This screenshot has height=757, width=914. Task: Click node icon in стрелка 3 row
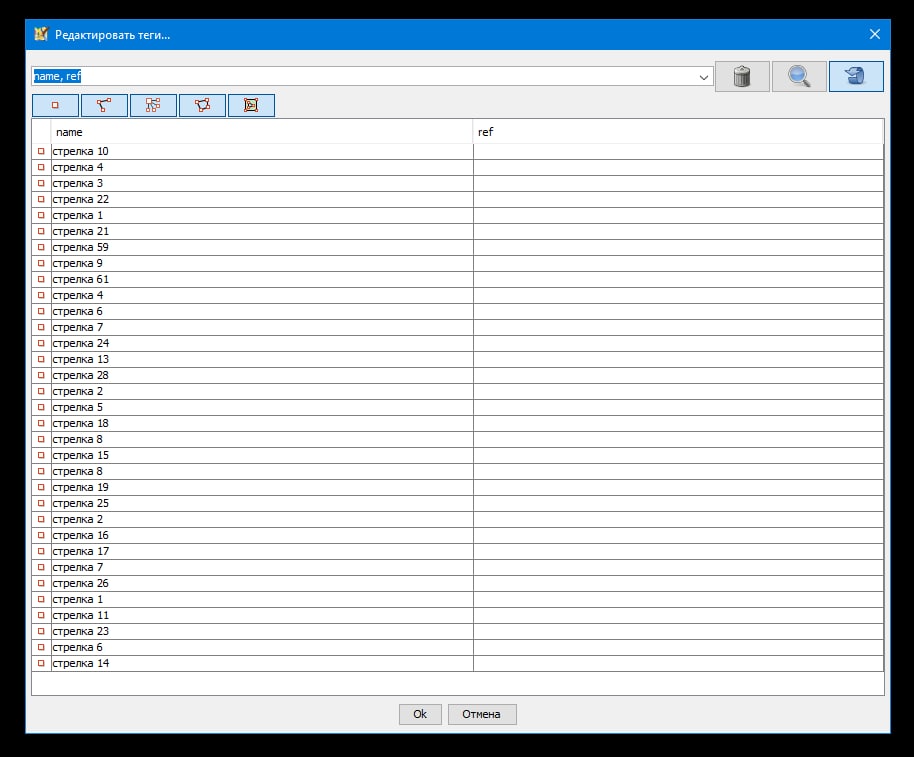[x=41, y=184]
